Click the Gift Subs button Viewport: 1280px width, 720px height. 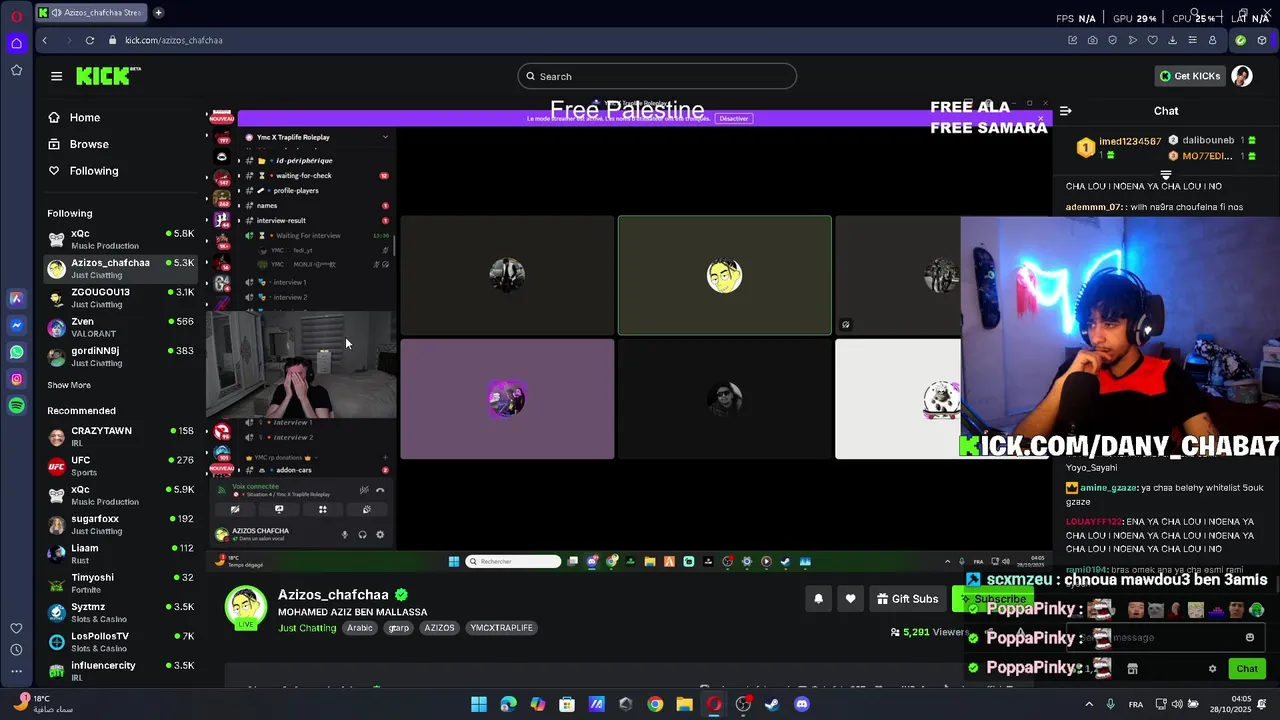[x=907, y=599]
